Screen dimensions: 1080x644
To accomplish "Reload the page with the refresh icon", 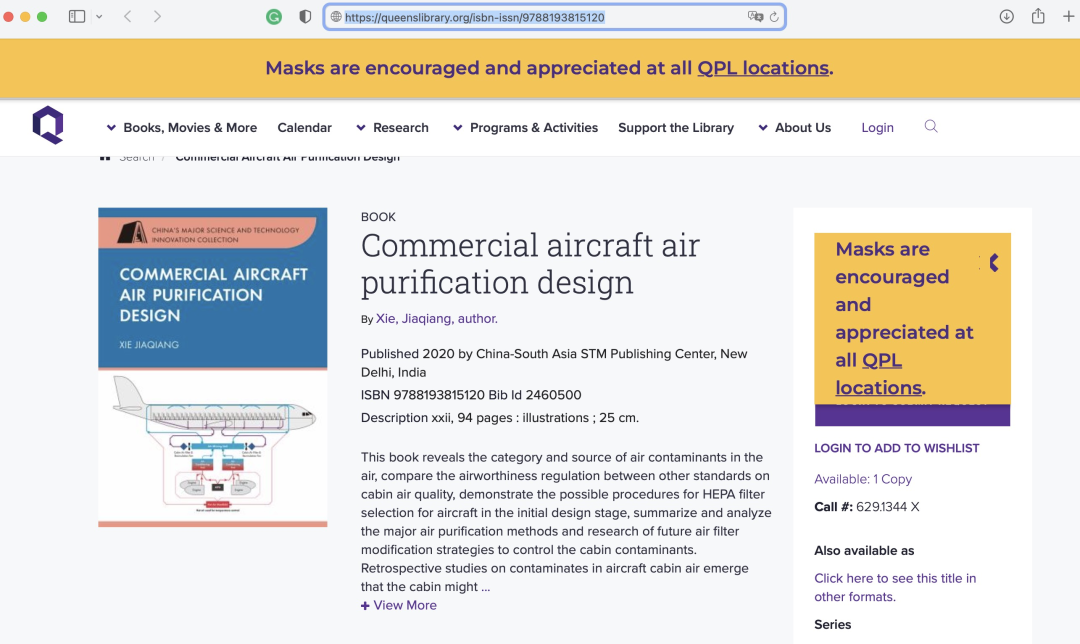I will 774,17.
